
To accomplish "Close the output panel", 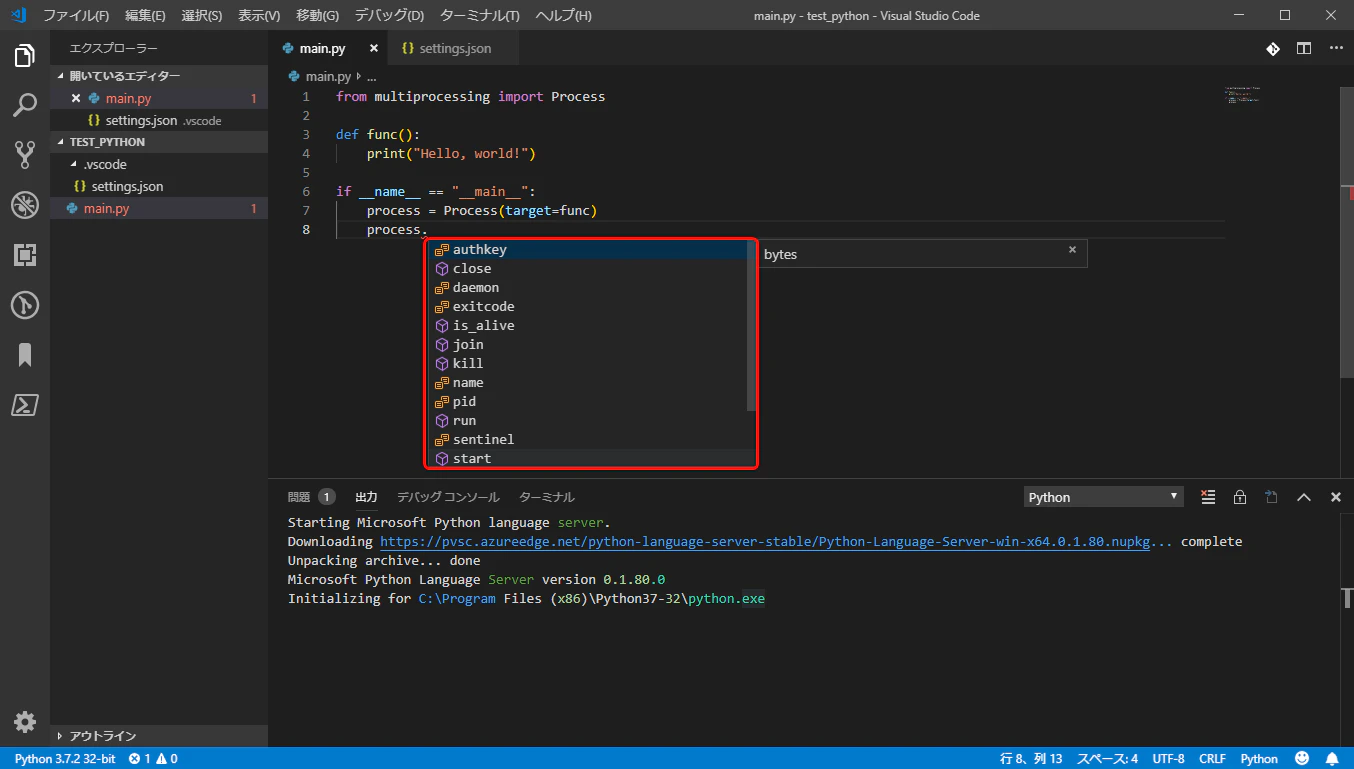I will (x=1336, y=497).
